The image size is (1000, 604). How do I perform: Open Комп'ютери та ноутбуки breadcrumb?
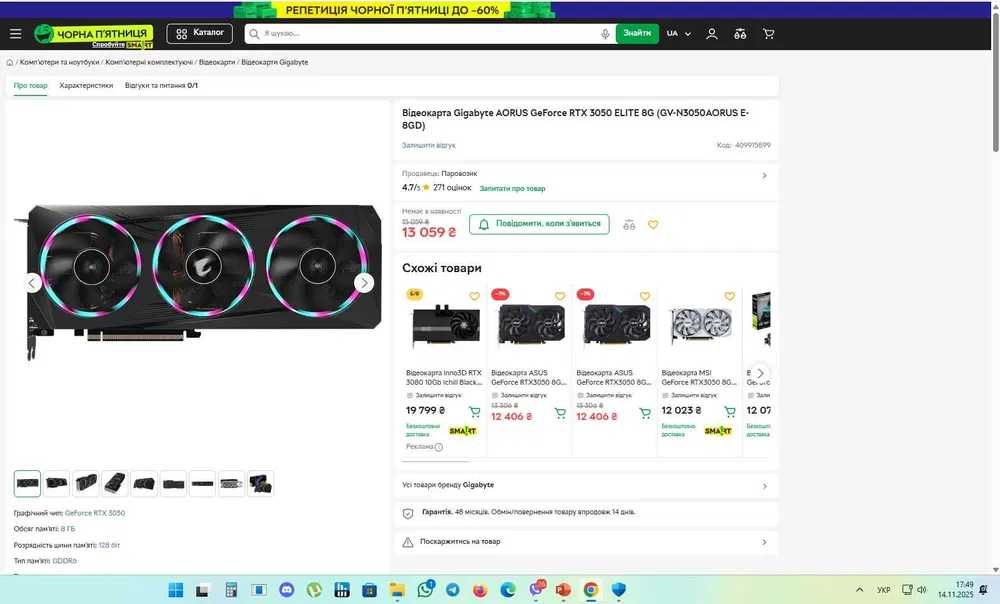pos(59,63)
